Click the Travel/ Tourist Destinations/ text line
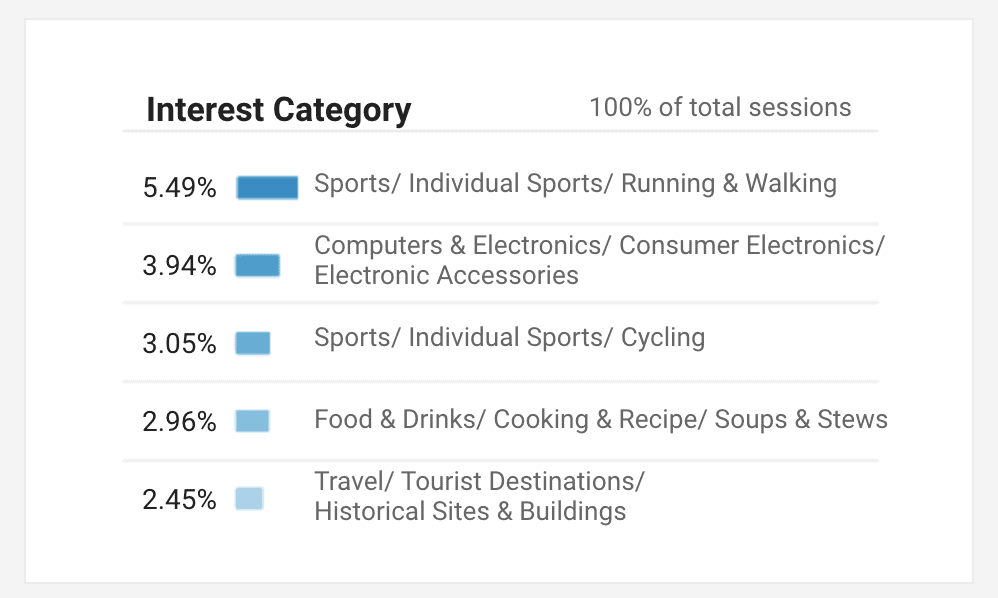 (479, 482)
